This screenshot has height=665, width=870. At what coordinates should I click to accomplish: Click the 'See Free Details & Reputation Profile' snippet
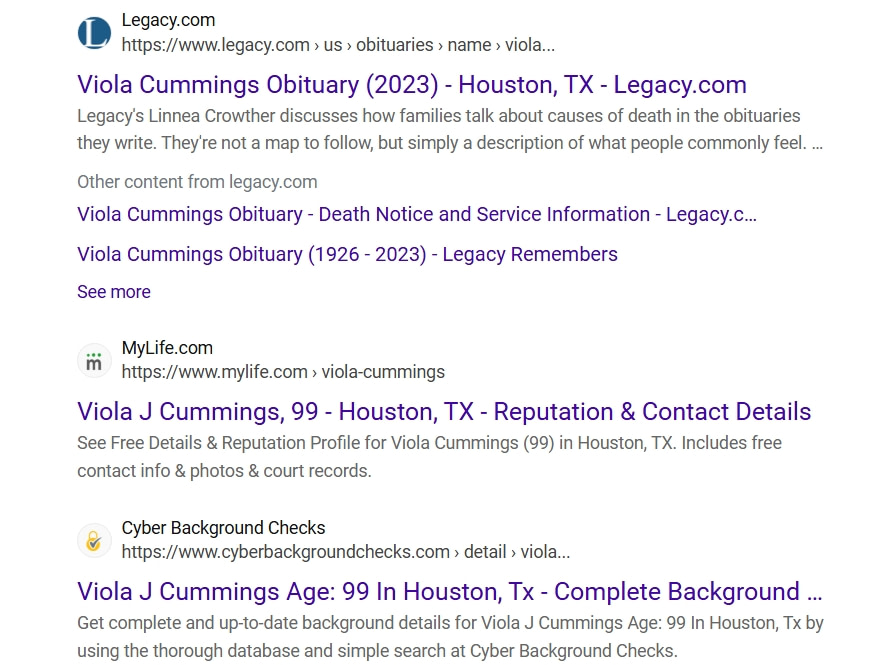click(x=429, y=456)
